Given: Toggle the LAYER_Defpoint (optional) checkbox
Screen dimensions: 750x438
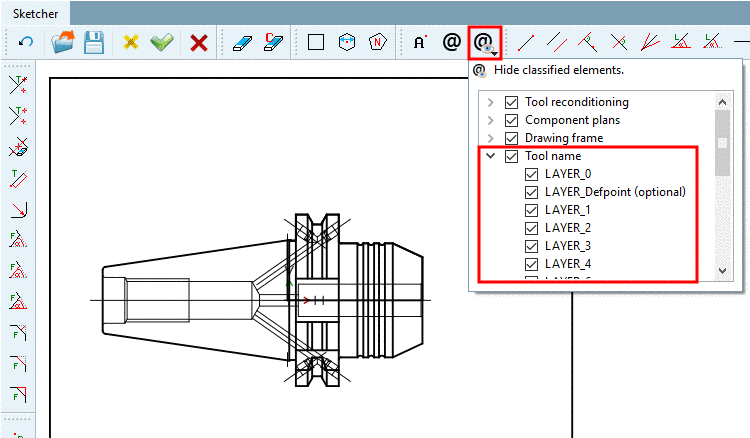Looking at the screenshot, I should pos(531,192).
